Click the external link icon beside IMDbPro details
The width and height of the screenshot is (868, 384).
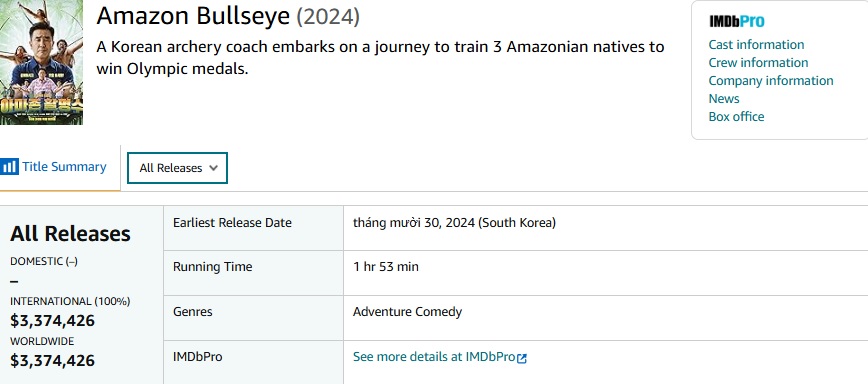point(521,358)
